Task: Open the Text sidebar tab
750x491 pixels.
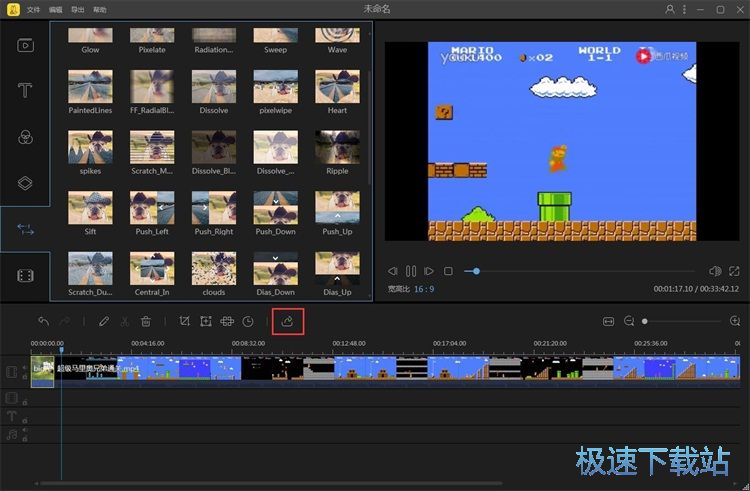Action: coord(25,90)
